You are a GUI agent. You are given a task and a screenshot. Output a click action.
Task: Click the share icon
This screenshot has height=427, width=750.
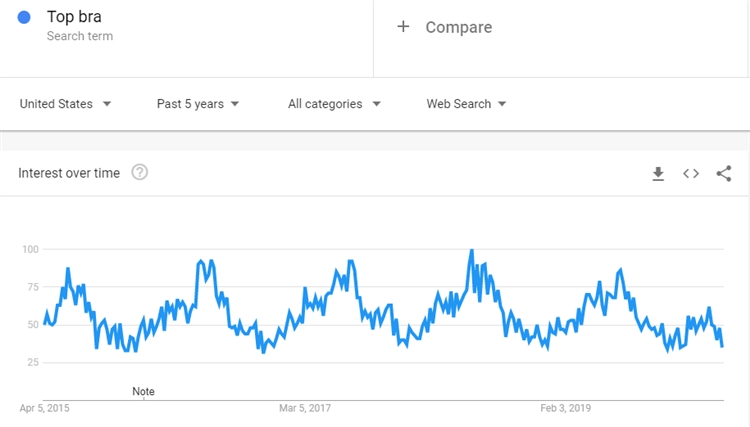[724, 174]
